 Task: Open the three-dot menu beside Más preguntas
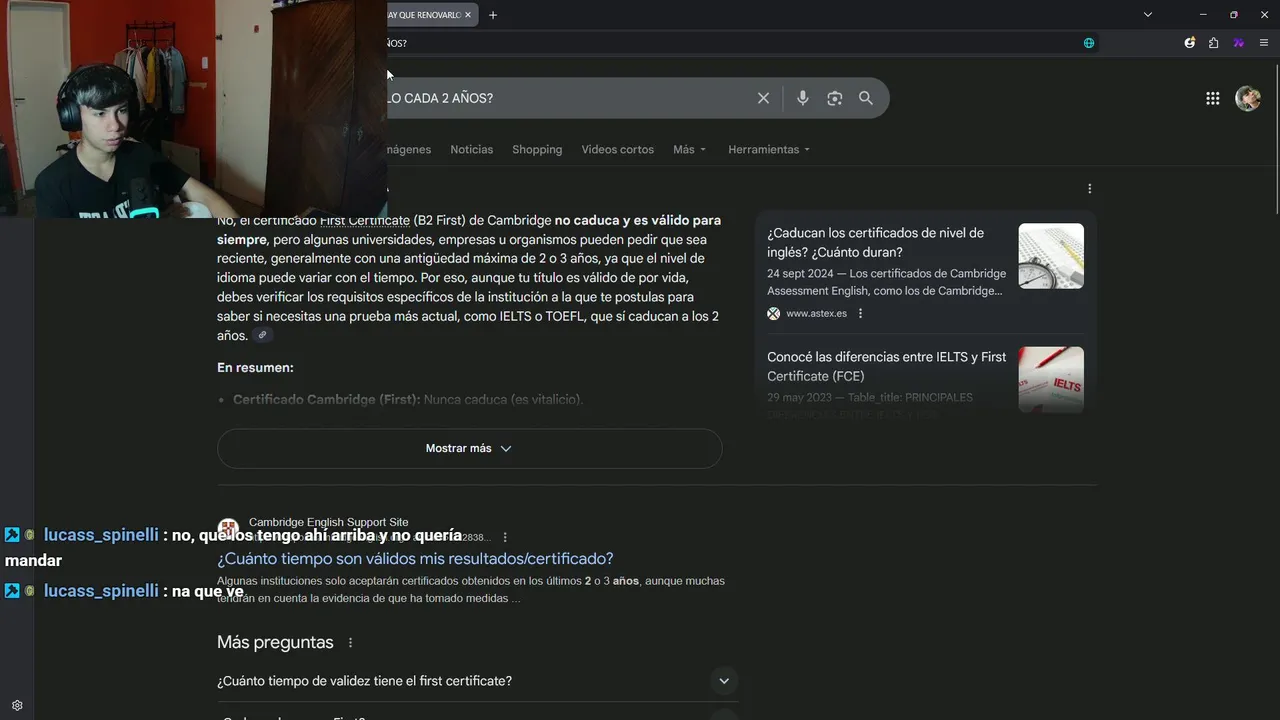pos(350,642)
